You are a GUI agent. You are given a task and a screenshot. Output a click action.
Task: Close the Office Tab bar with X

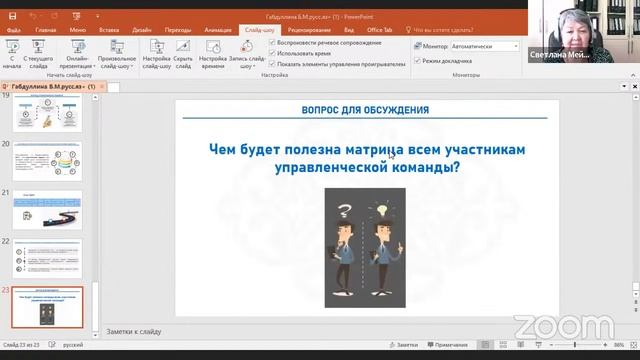[635, 87]
